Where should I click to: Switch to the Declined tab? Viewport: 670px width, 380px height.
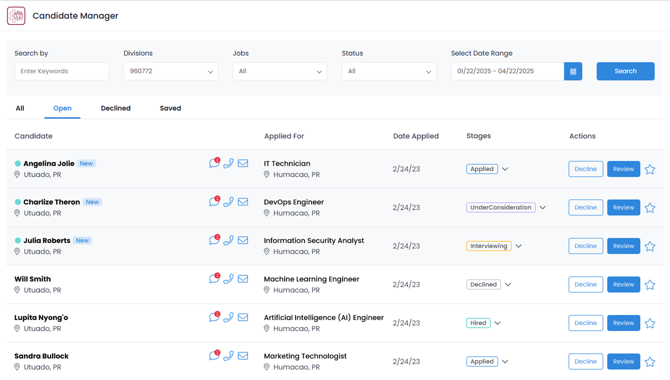click(116, 108)
